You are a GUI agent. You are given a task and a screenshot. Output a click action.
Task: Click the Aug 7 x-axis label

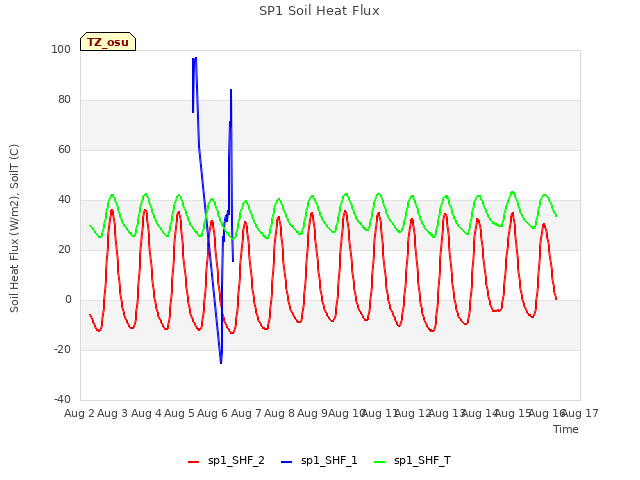tap(246, 413)
